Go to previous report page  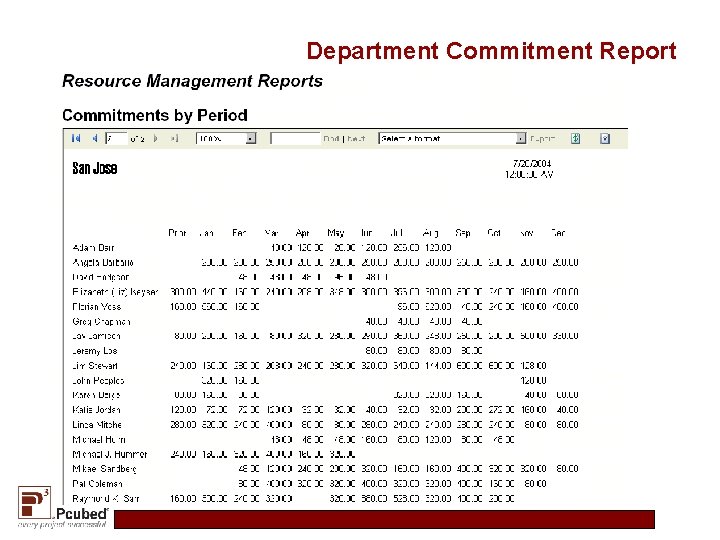pos(95,138)
